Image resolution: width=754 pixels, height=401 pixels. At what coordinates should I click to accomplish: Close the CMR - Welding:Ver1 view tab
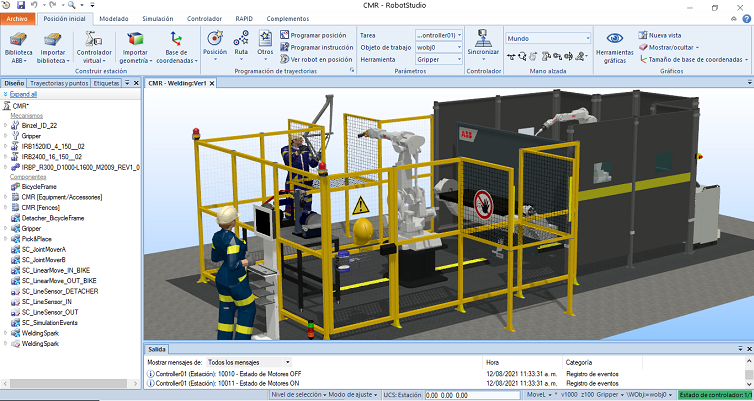(x=211, y=83)
